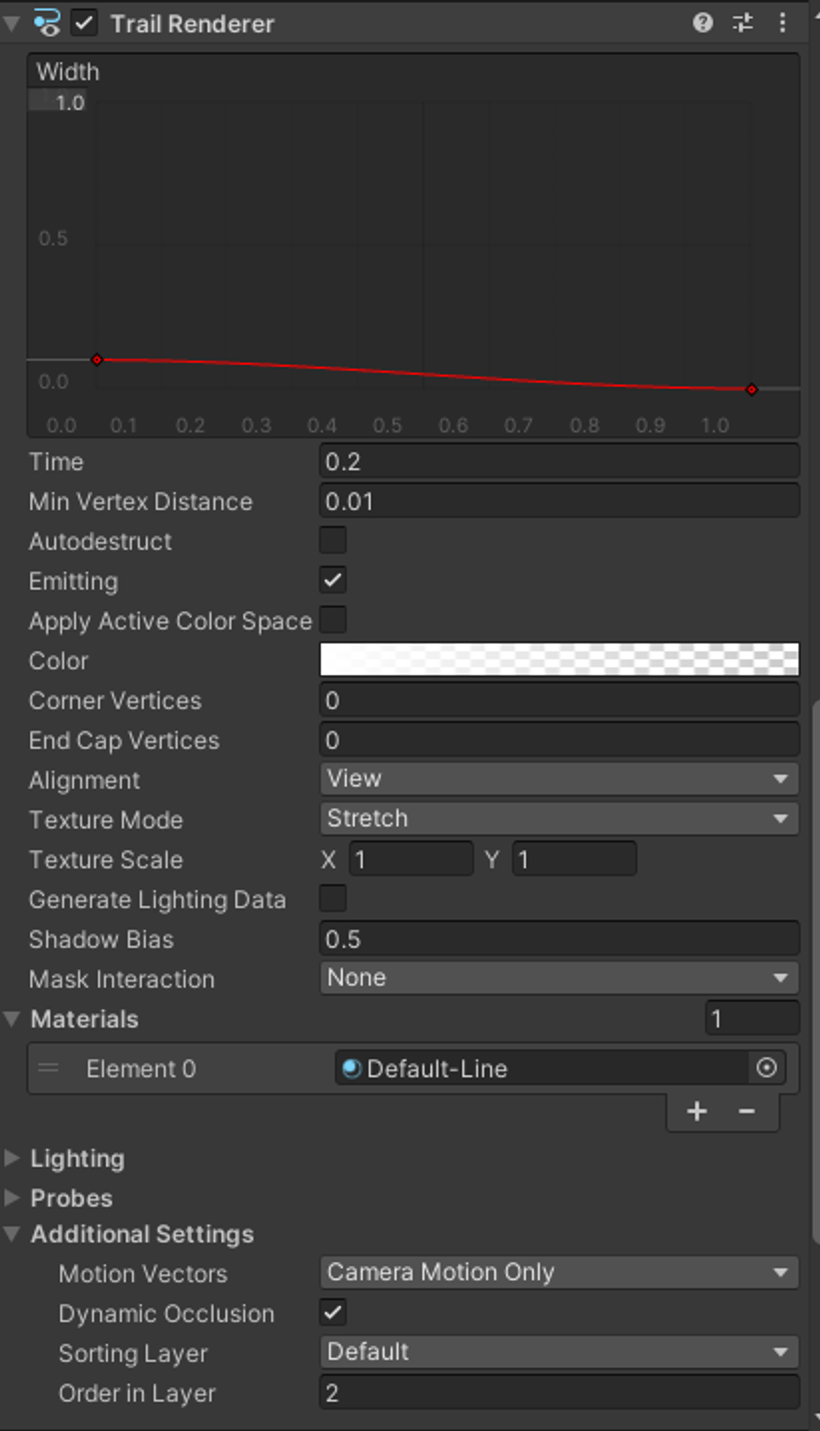
Task: Click the Order in Layer field
Action: 559,1392
